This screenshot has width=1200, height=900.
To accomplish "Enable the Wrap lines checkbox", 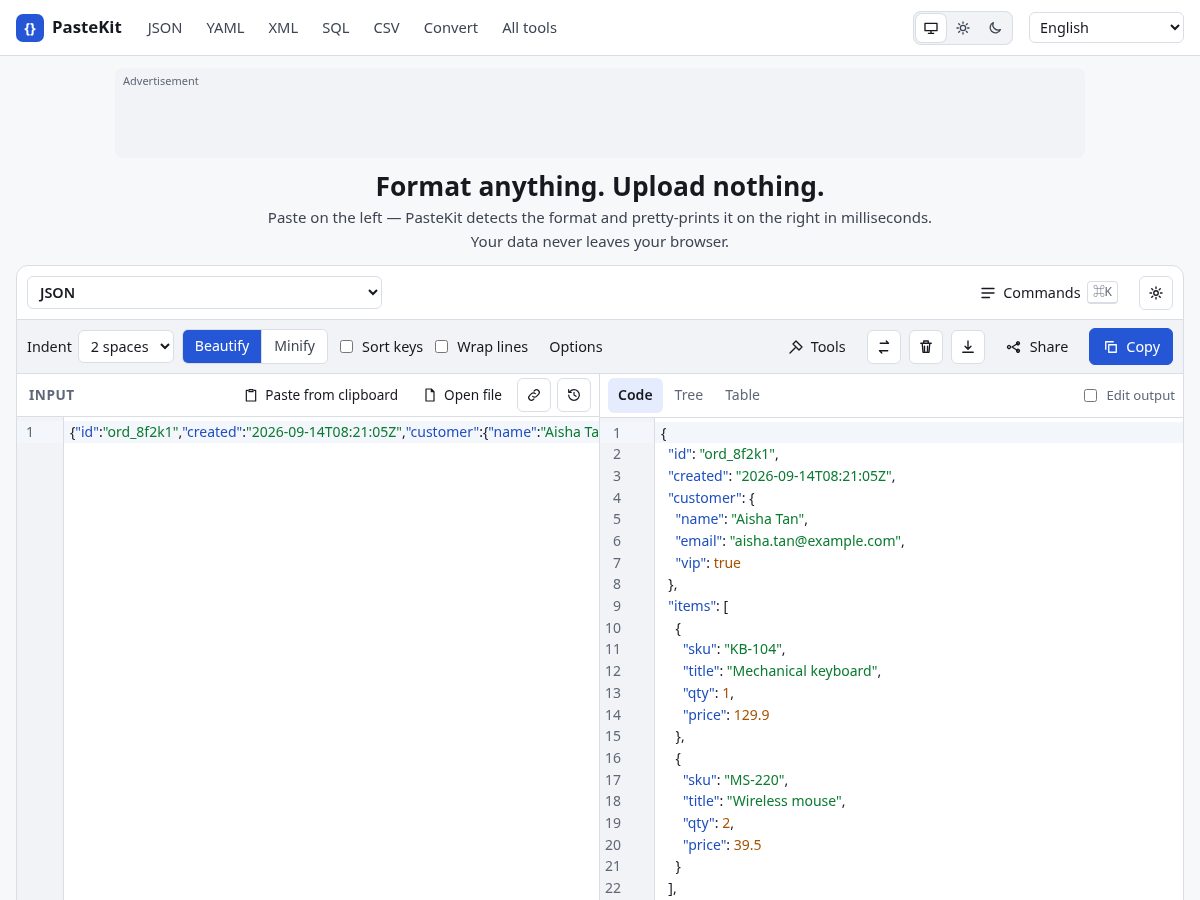I will coord(442,347).
